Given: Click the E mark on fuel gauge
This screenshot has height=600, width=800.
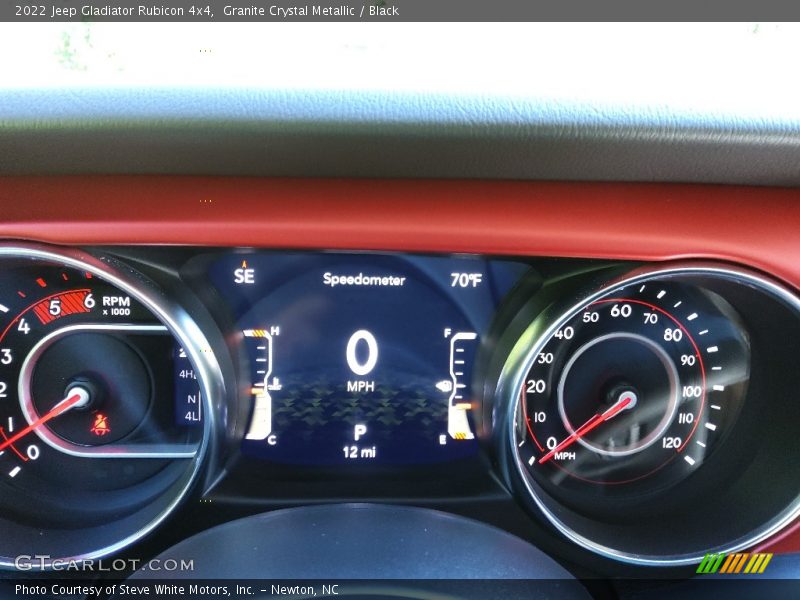Looking at the screenshot, I should [443, 439].
